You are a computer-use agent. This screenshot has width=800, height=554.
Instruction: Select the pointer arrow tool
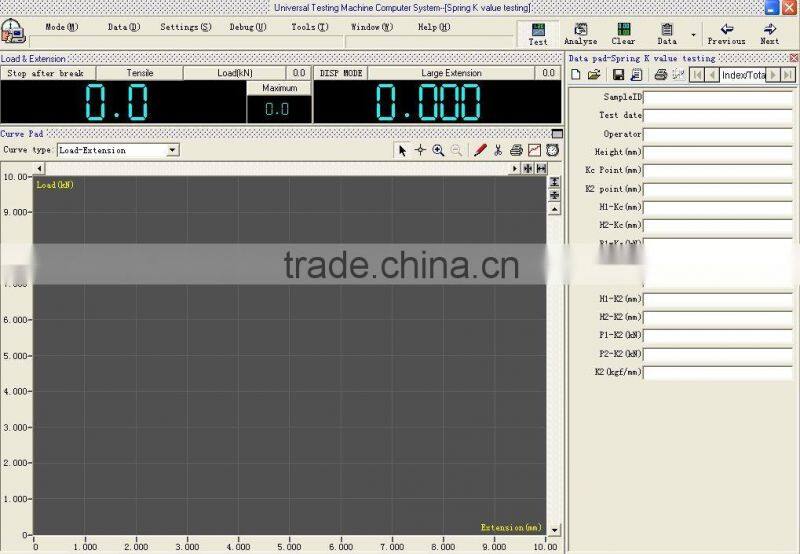pyautogui.click(x=402, y=150)
